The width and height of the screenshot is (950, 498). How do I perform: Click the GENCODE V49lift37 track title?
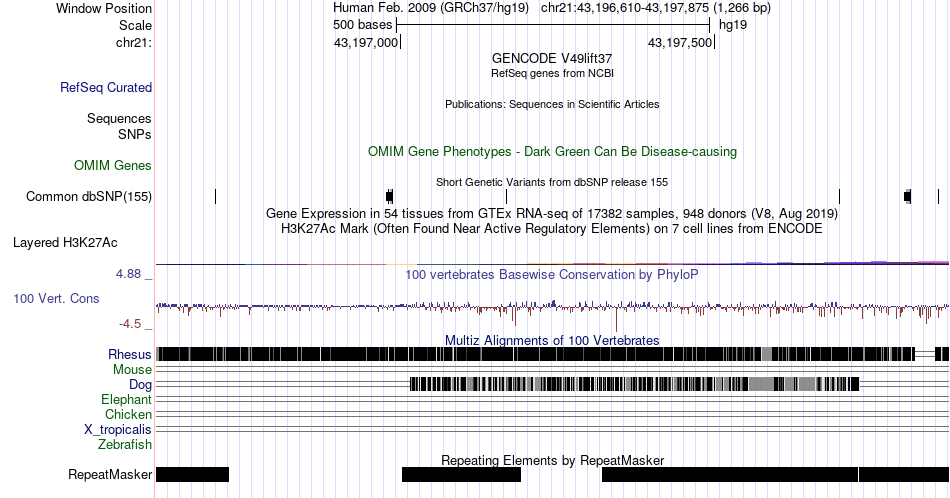point(552,59)
